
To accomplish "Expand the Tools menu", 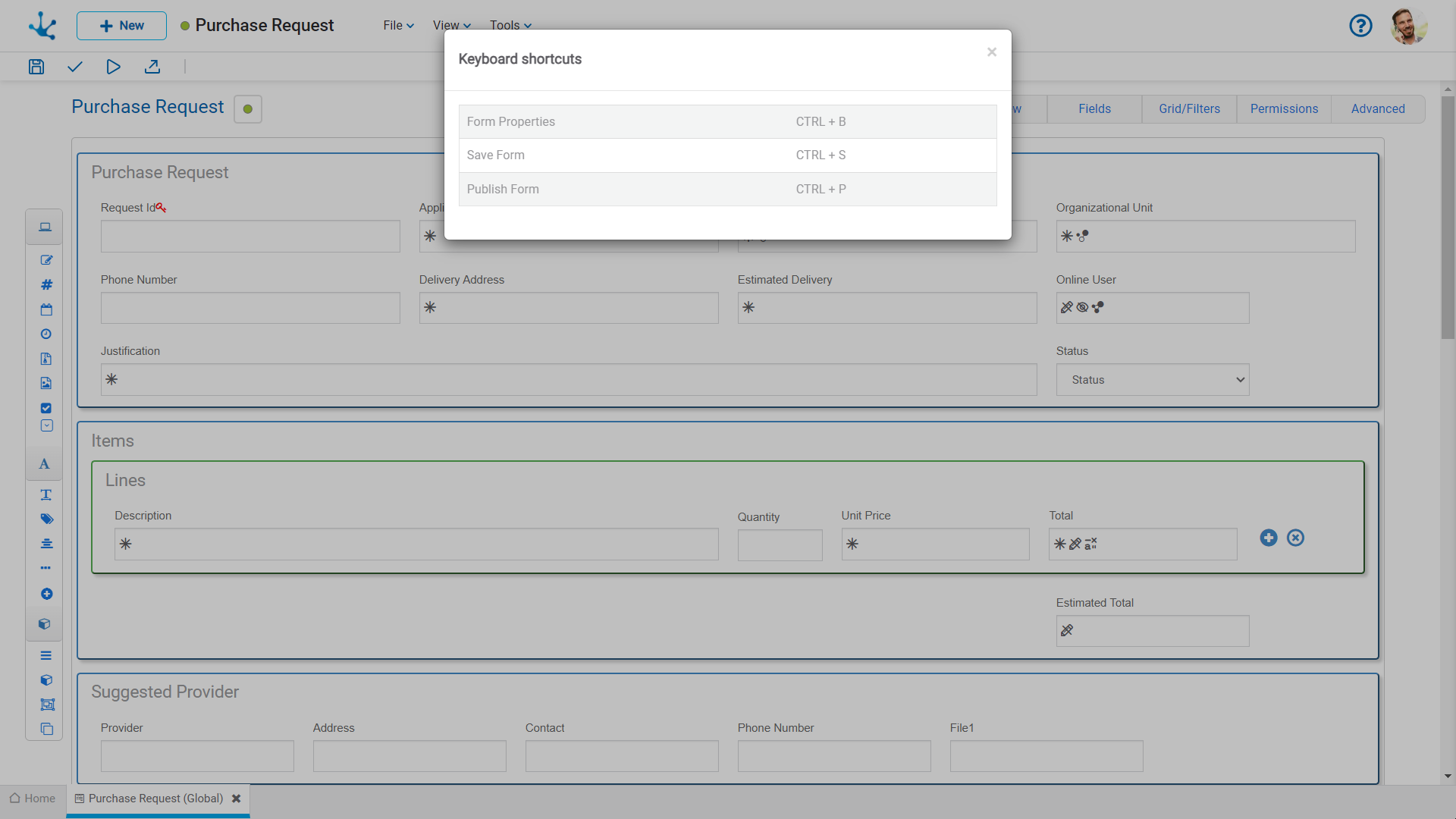I will (510, 25).
